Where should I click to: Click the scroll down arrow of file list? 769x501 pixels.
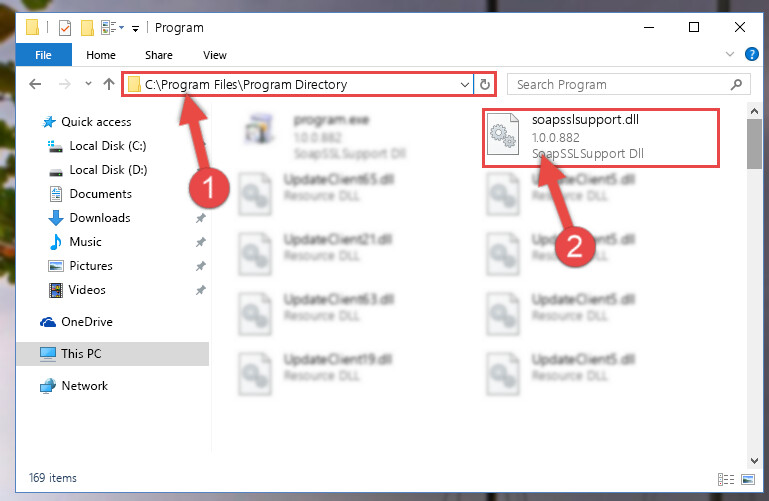754,461
